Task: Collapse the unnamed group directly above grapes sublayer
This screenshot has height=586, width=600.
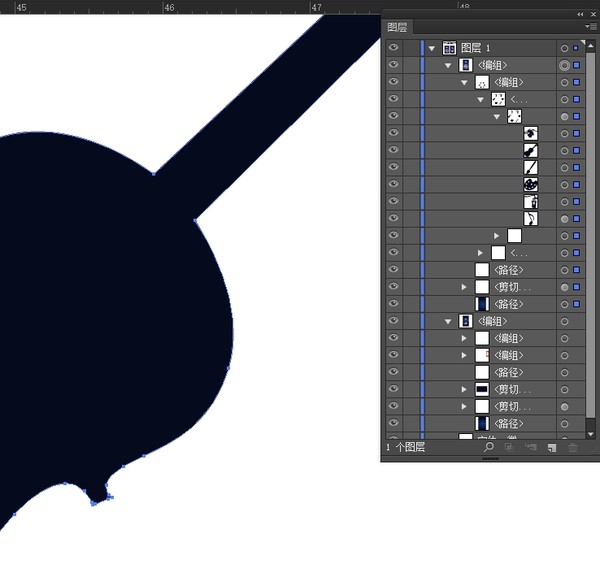Action: coord(497,117)
